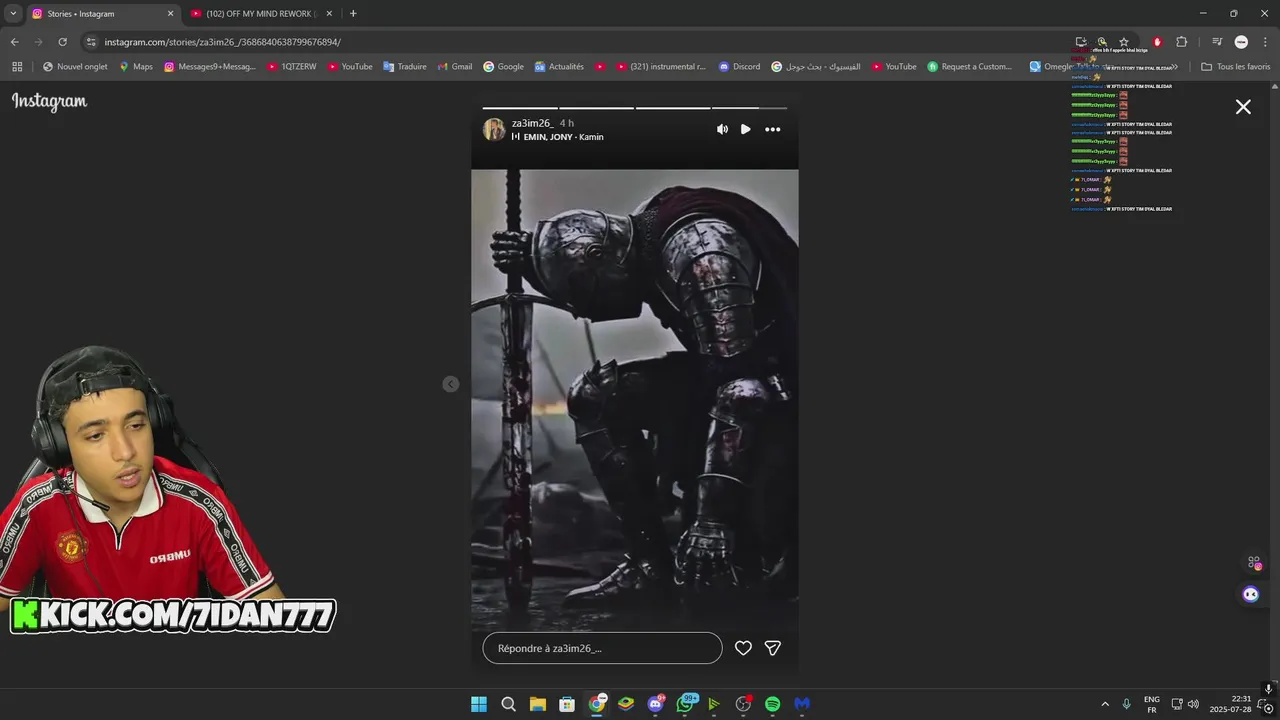Open the media controls icon

(1217, 42)
